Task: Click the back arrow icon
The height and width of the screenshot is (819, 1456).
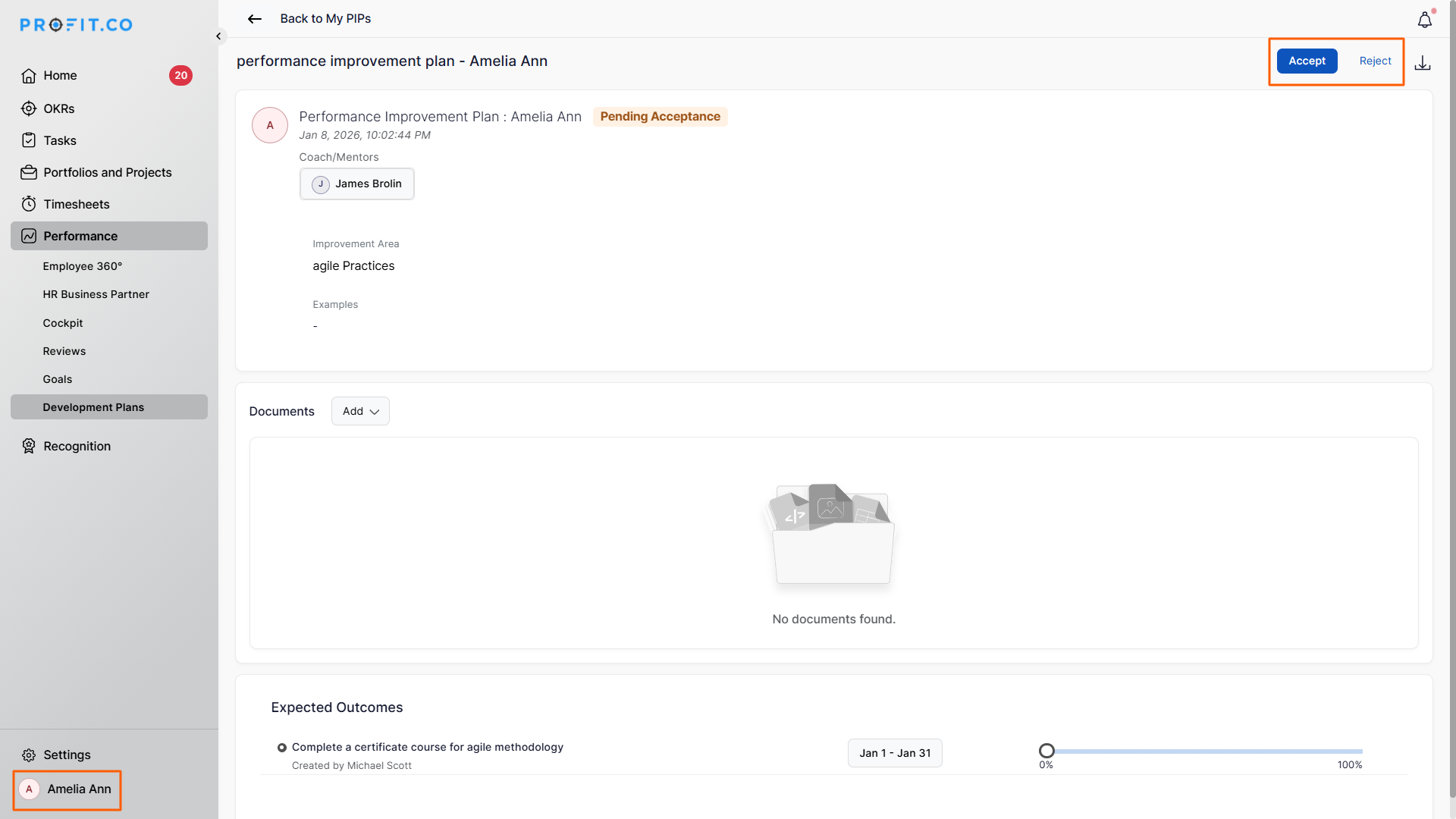Action: click(x=255, y=19)
